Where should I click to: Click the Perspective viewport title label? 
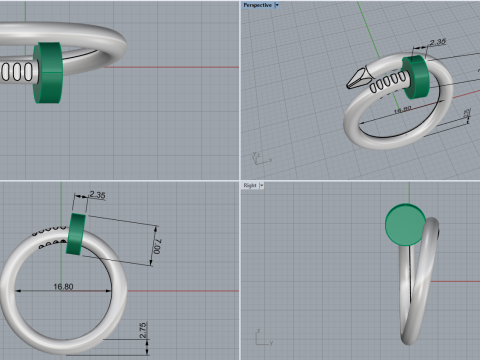[x=257, y=5]
